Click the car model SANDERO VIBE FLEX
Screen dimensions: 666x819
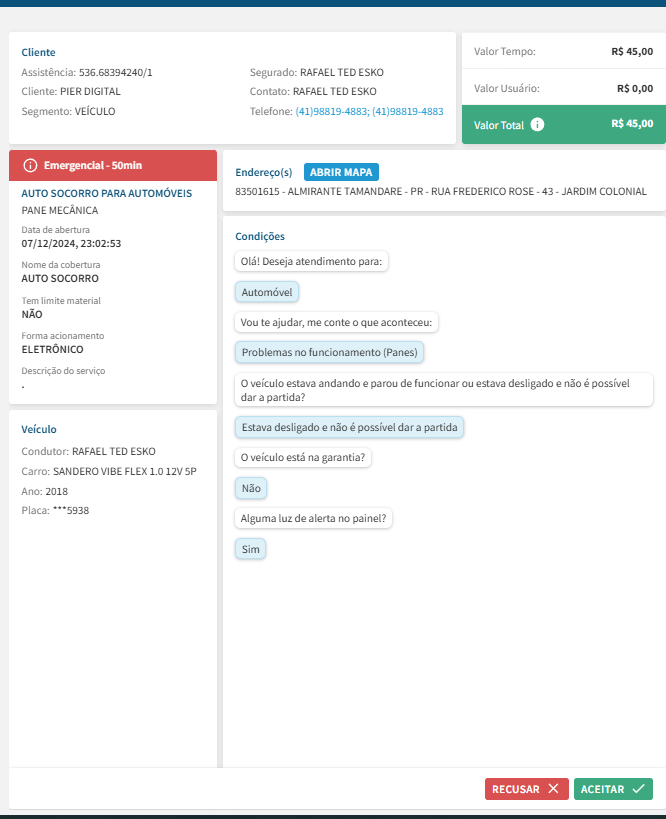click(125, 471)
